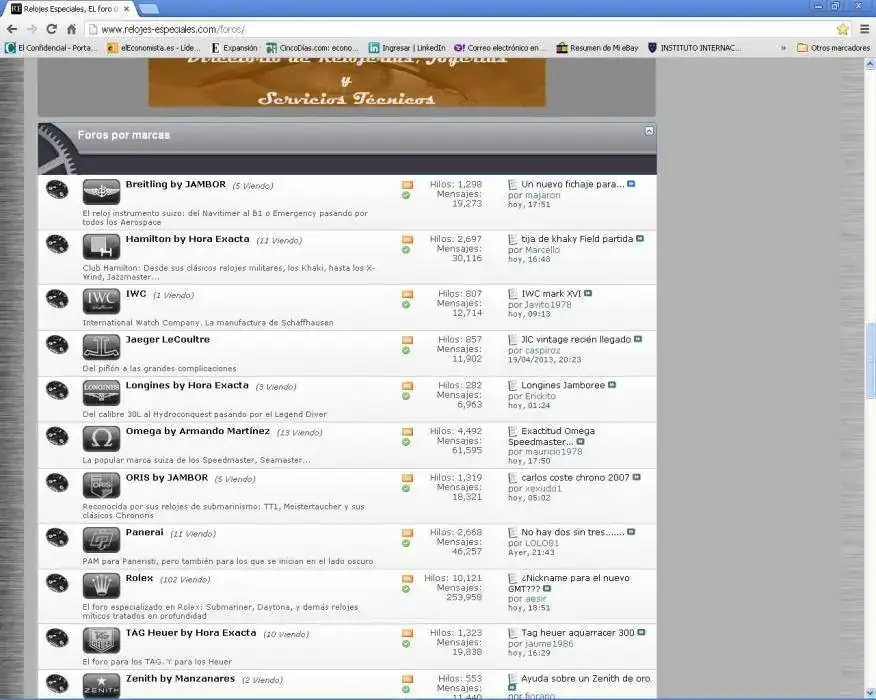Open the Chrome menu icon
The height and width of the screenshot is (700, 876).
864,29
